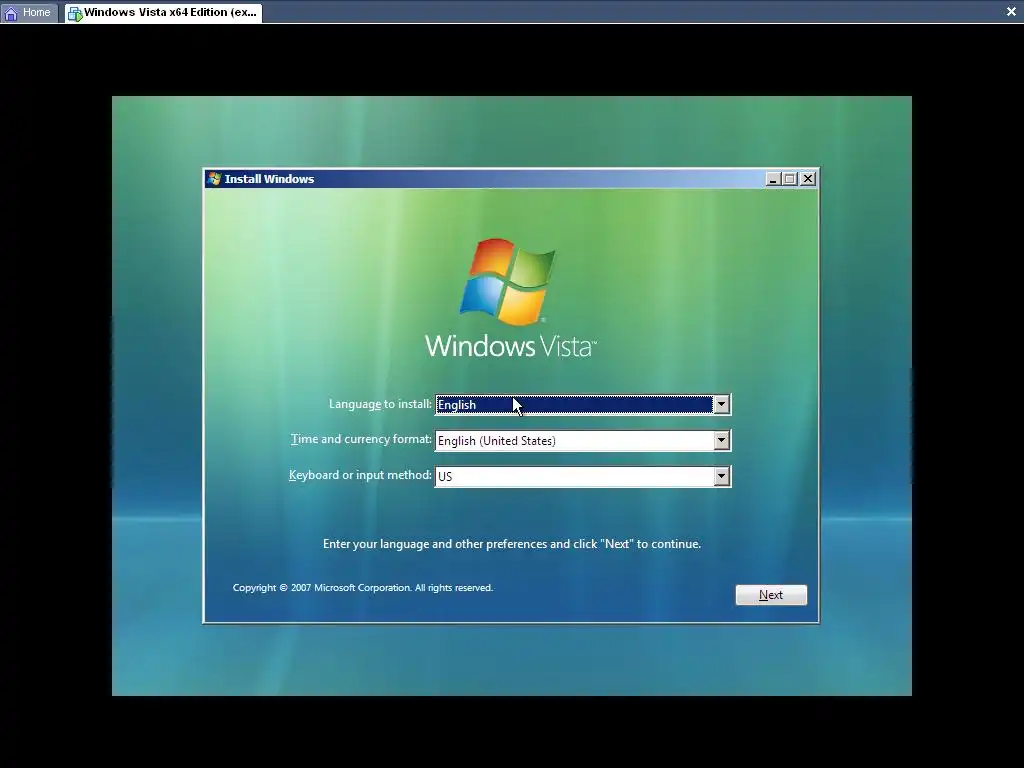Viewport: 1024px width, 768px height.
Task: Click the 'Keyboard or input method' label
Action: click(360, 475)
